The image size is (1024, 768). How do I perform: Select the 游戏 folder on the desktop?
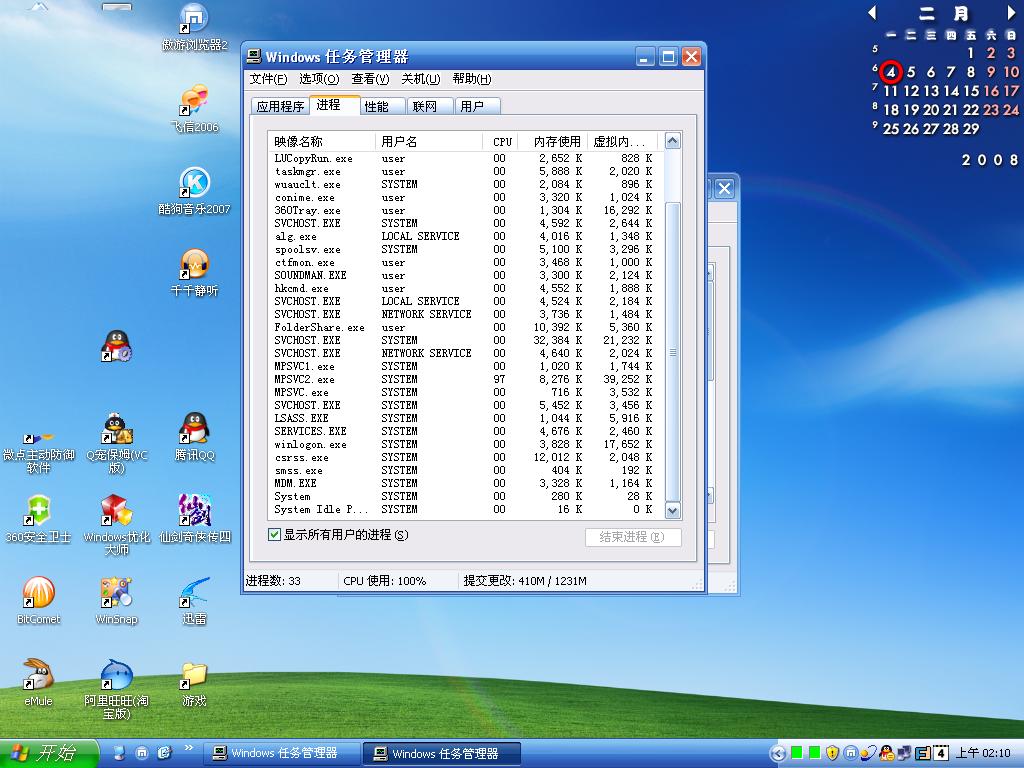tap(195, 683)
